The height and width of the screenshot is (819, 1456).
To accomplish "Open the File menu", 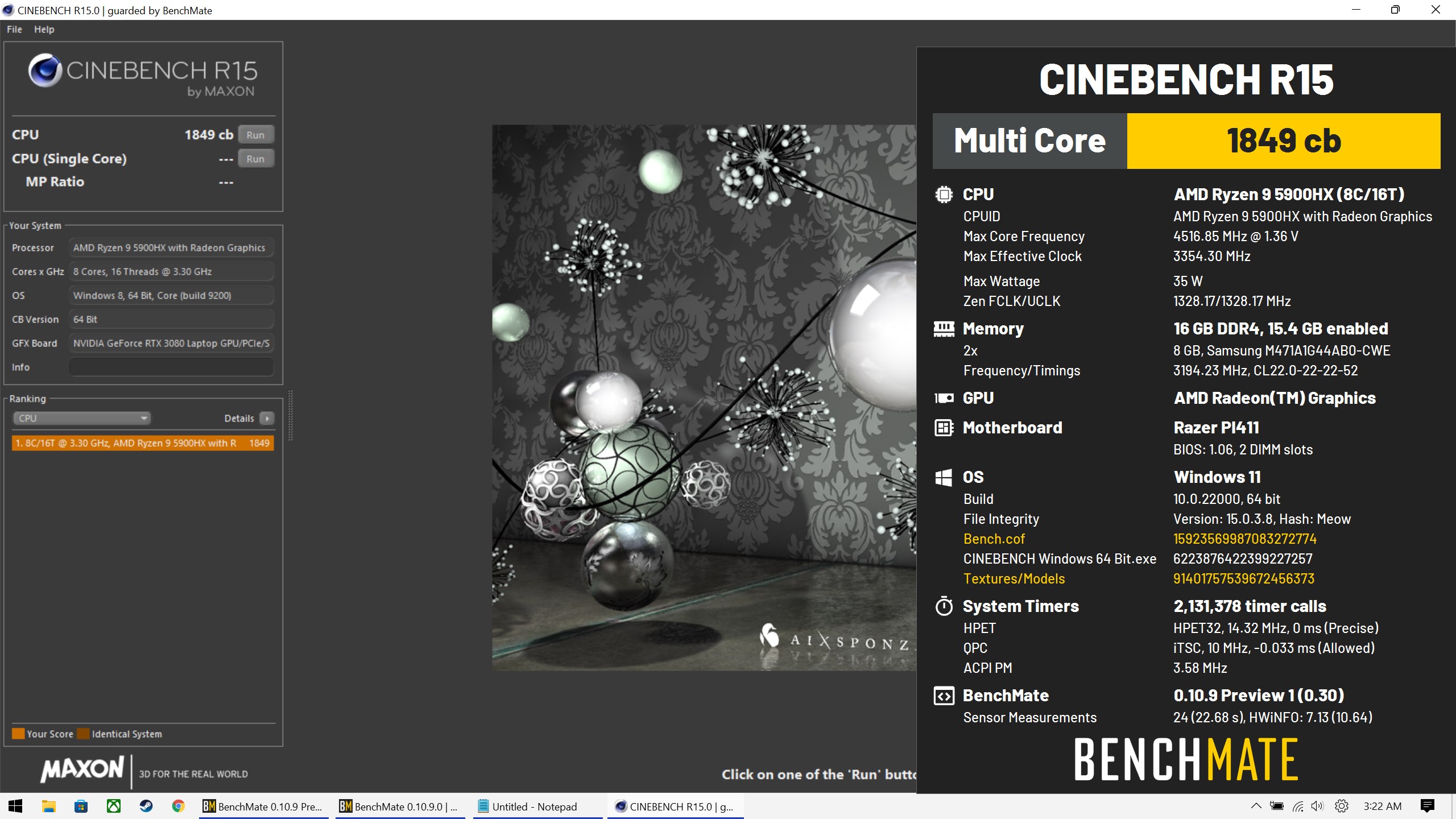I will pyautogui.click(x=14, y=30).
